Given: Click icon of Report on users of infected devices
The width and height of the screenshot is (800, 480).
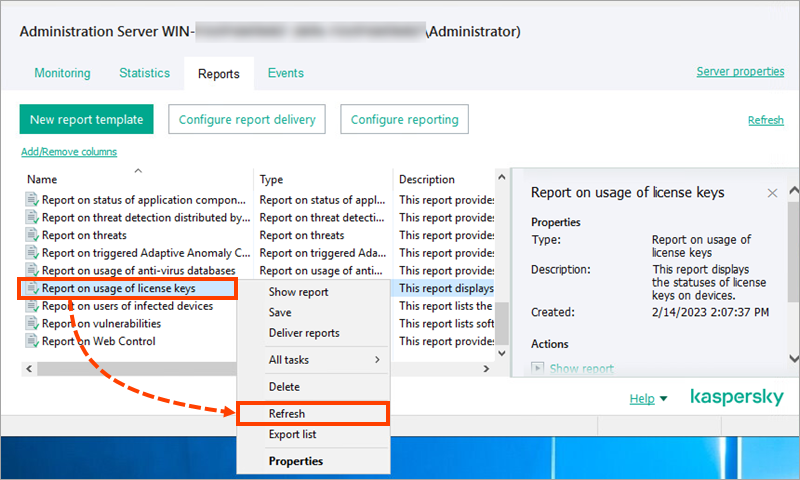Looking at the screenshot, I should pyautogui.click(x=32, y=306).
